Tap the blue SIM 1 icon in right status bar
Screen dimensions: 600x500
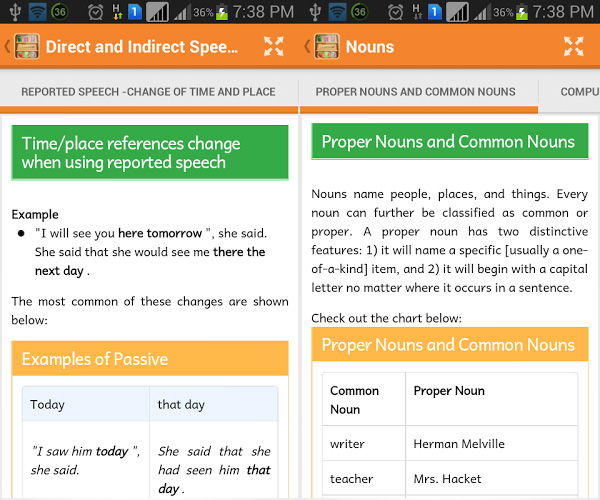(x=435, y=11)
